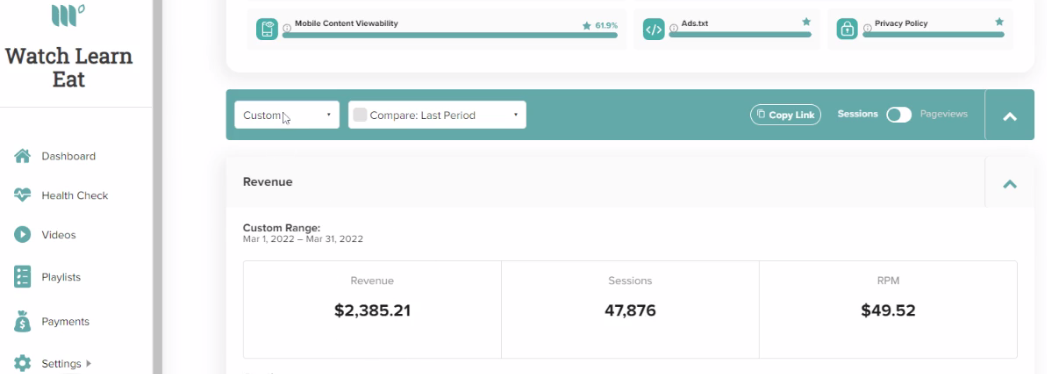
Task: Click the Health Check heart icon
Action: pyautogui.click(x=22, y=196)
